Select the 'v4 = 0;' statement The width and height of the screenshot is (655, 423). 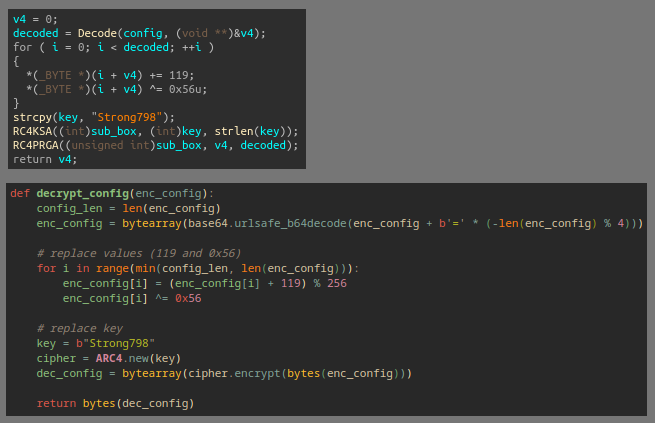coord(36,19)
